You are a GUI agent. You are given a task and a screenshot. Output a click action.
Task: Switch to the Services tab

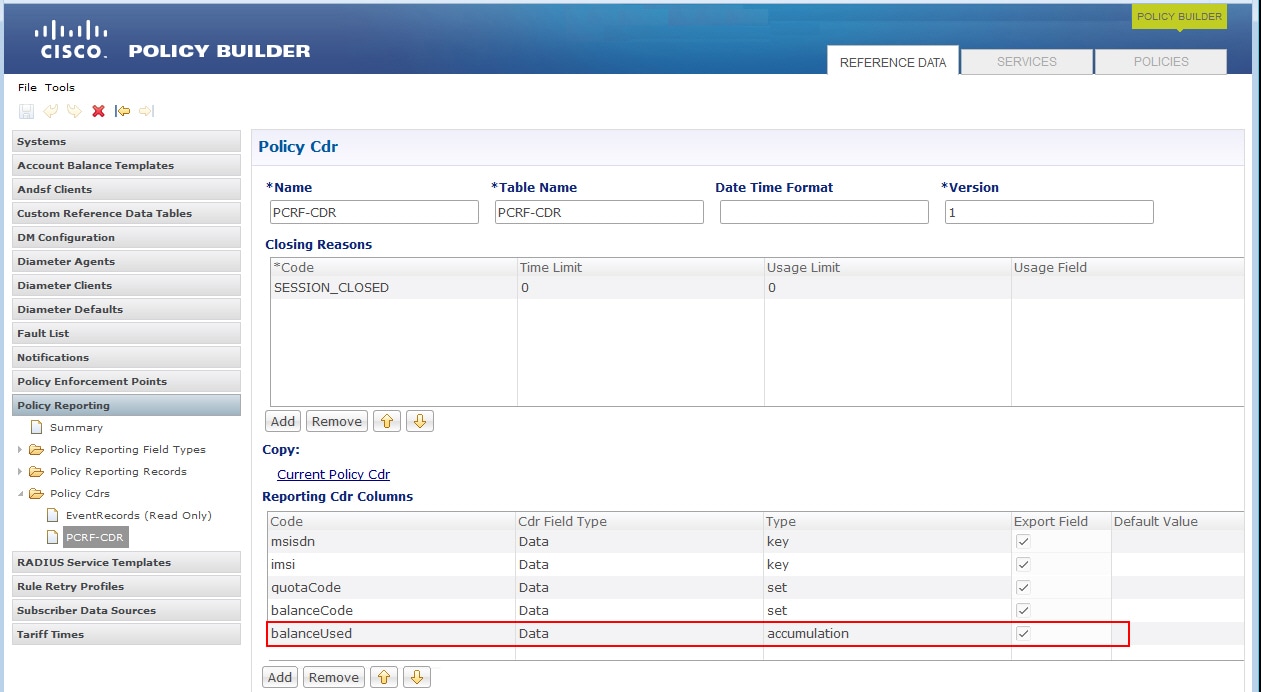point(1027,61)
